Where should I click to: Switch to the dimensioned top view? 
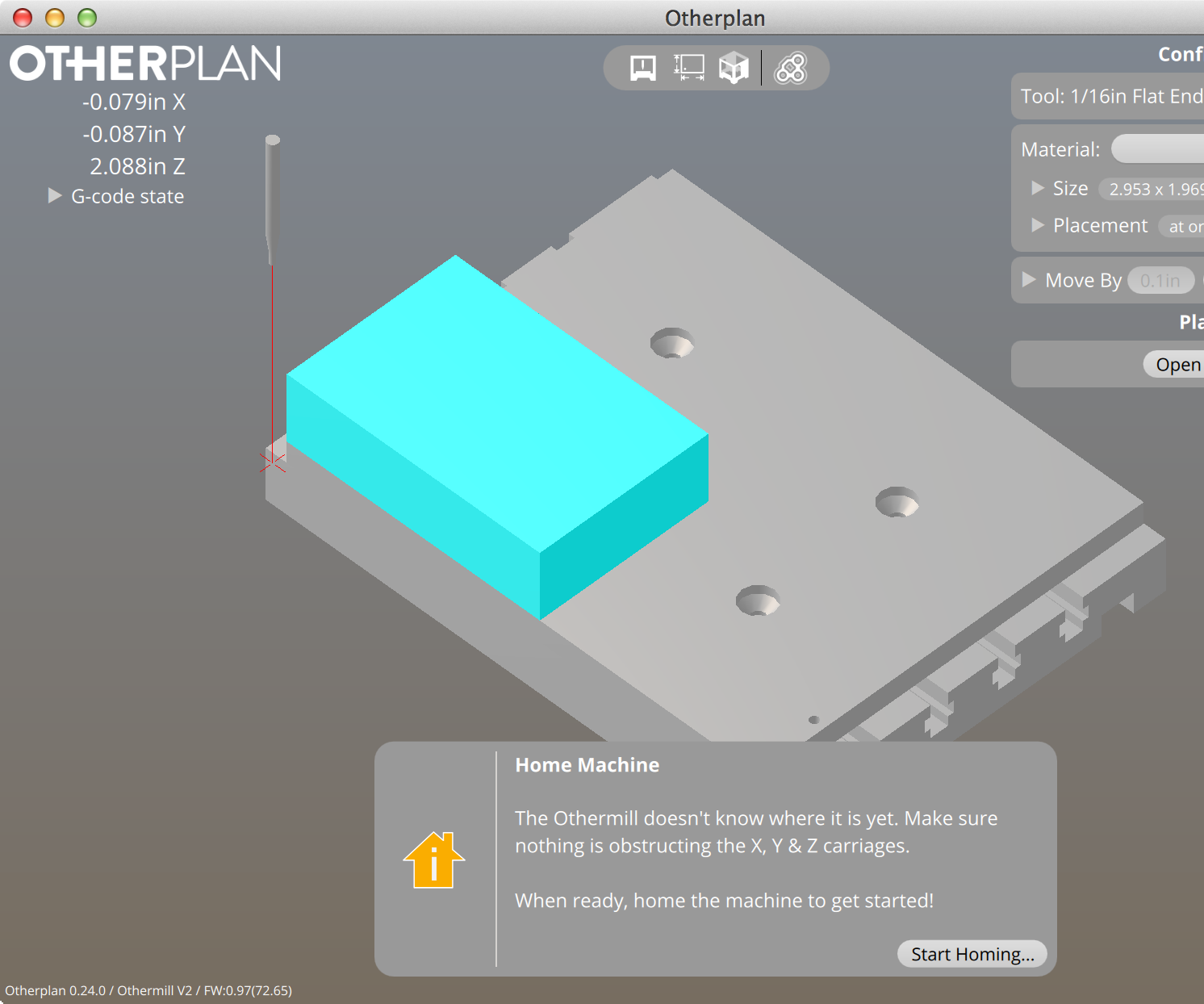pyautogui.click(x=688, y=68)
